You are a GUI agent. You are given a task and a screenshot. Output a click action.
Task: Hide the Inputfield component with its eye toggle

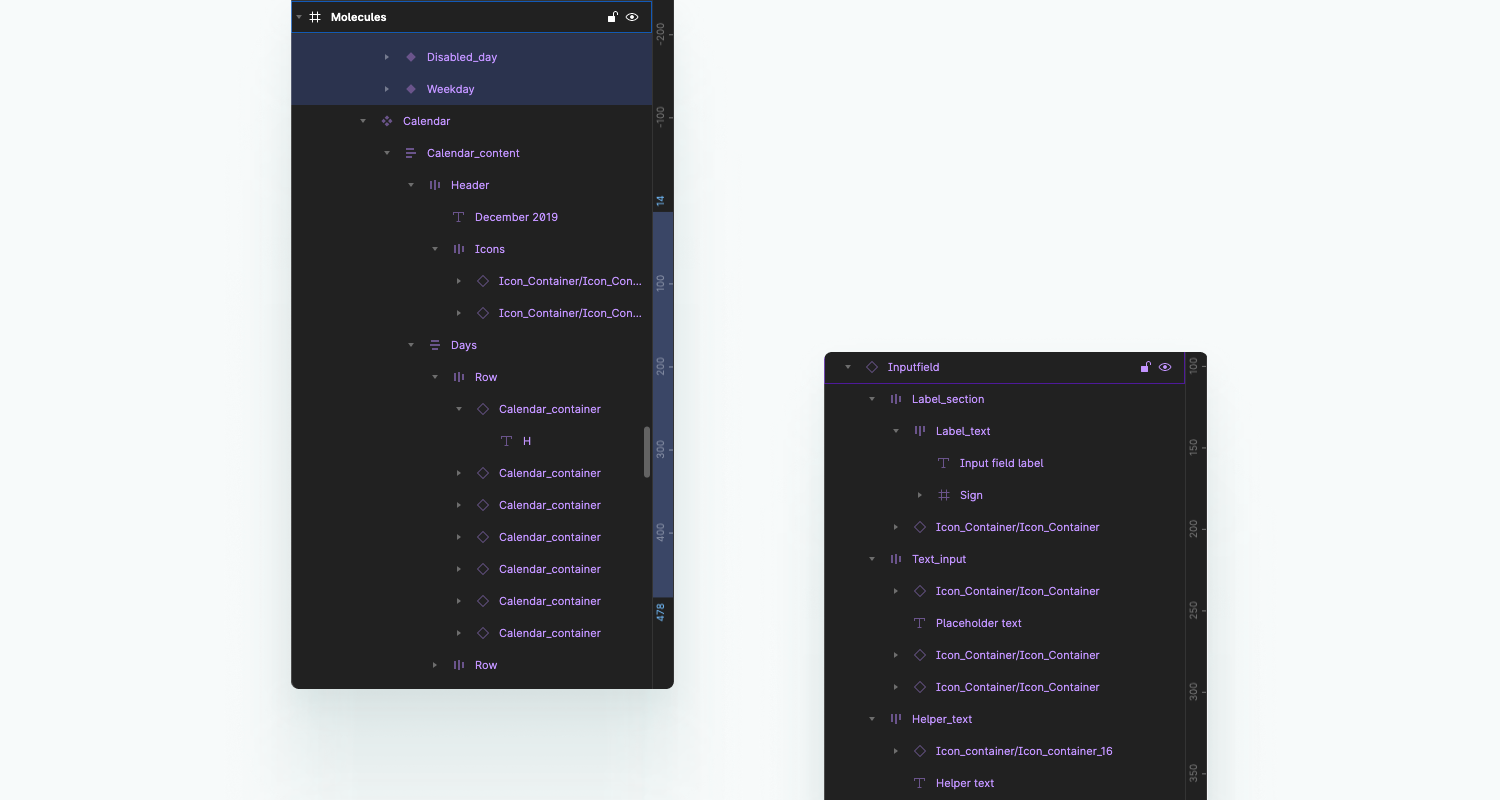click(x=1165, y=367)
